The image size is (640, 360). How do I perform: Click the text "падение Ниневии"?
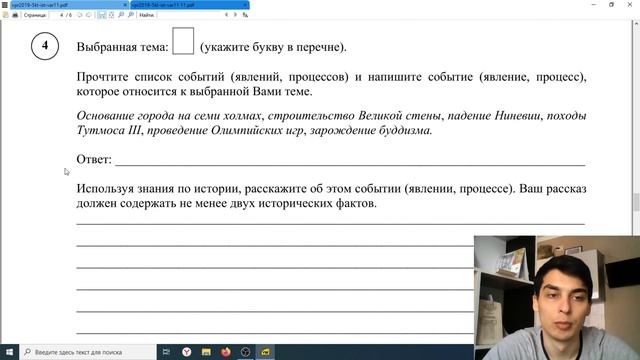coord(493,116)
